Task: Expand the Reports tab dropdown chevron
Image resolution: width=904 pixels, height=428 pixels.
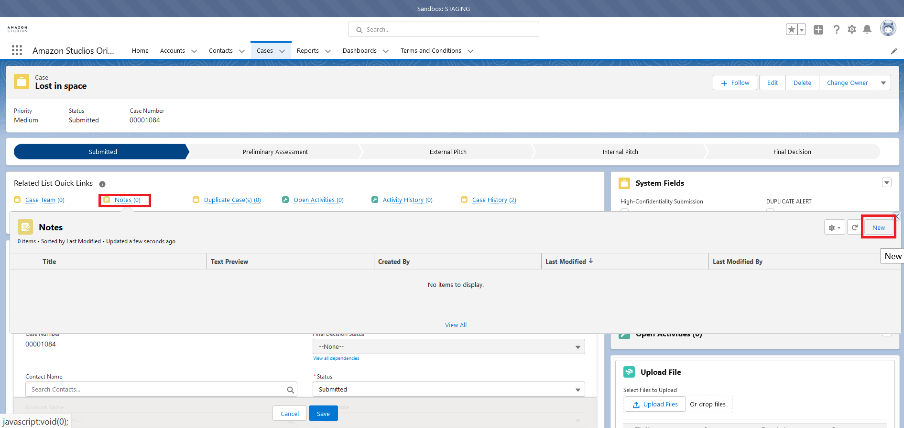Action: click(x=327, y=51)
